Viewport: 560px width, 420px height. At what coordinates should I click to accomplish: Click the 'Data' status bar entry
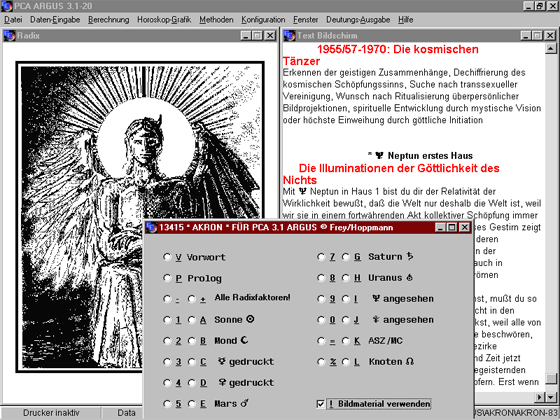pos(126,413)
